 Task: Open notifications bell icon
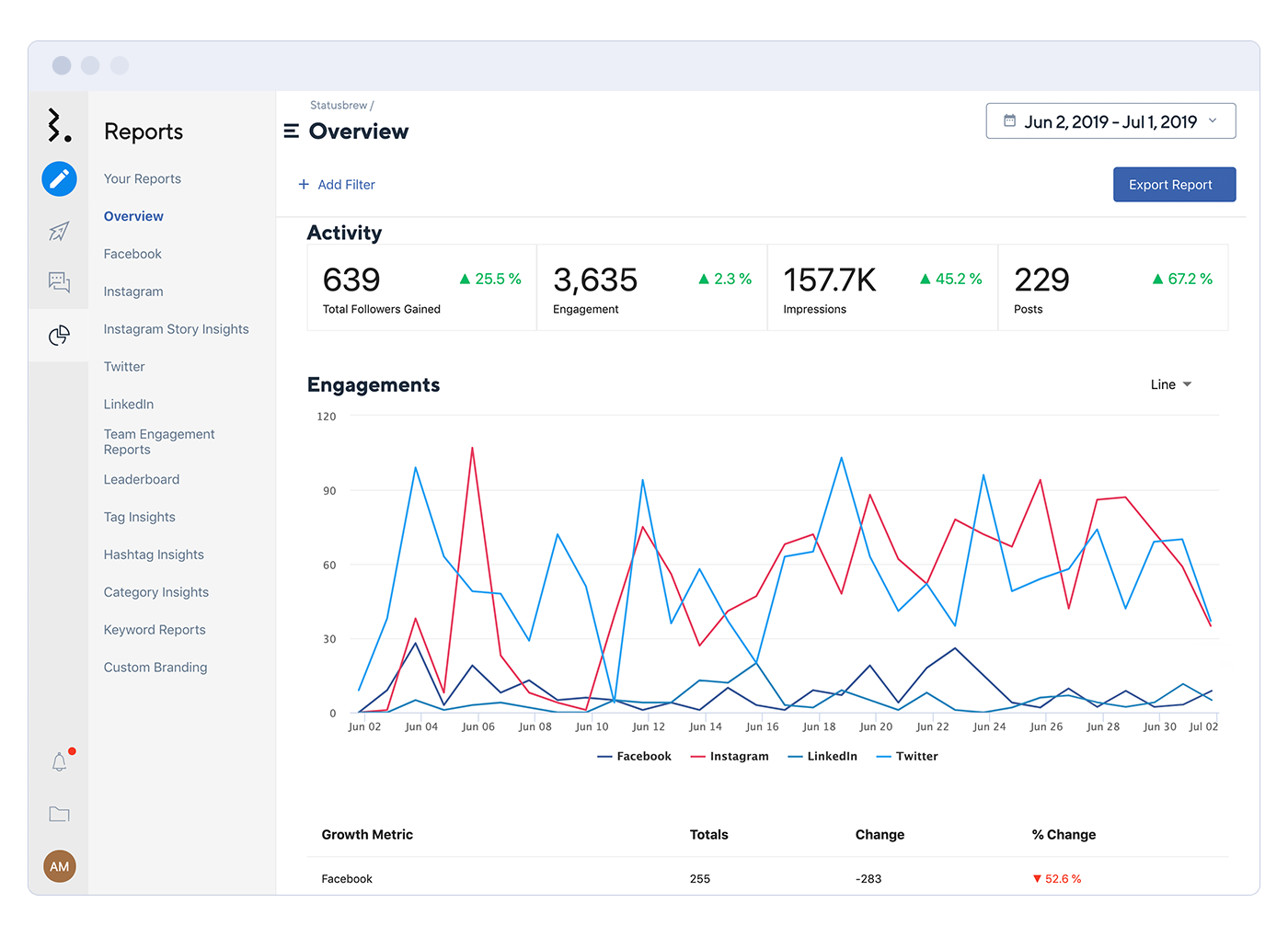(60, 761)
